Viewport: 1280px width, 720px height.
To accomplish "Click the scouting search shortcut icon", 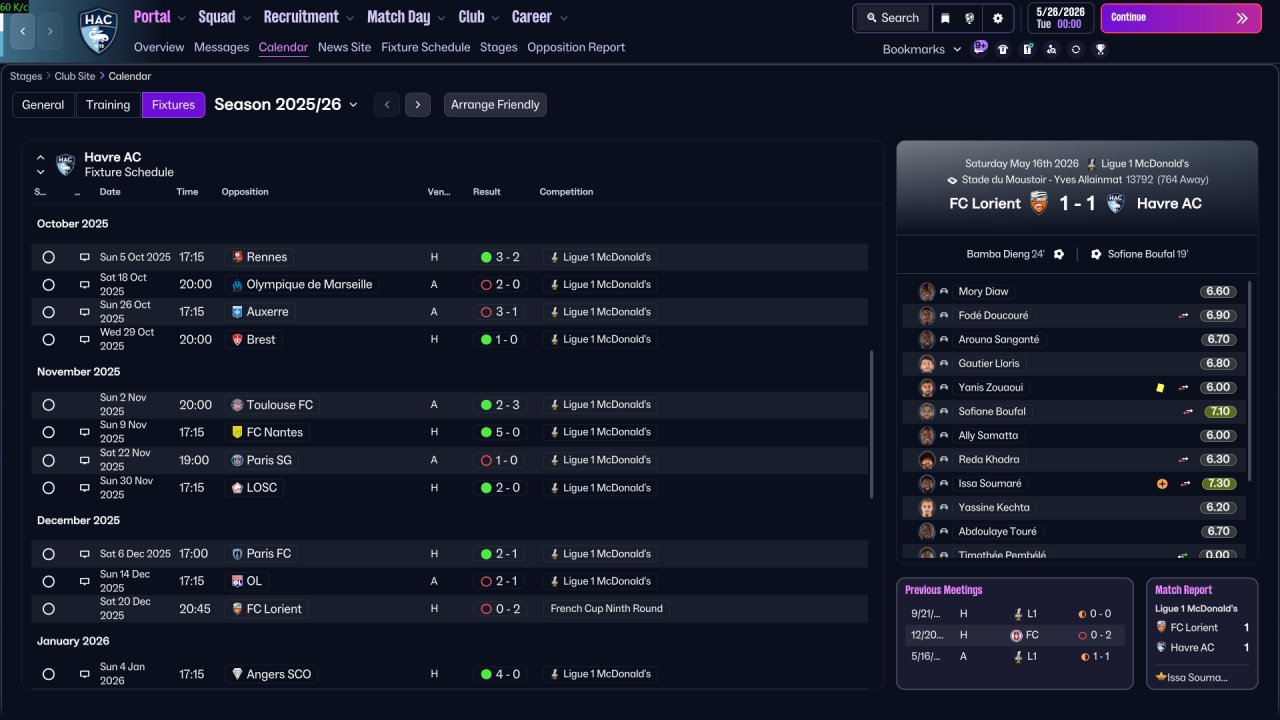I will click(x=1051, y=49).
